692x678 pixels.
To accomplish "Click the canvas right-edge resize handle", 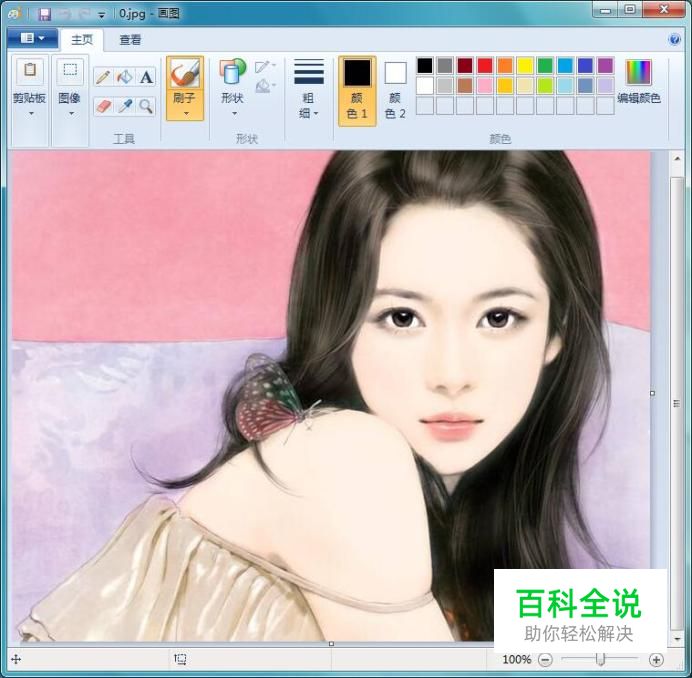I will pos(652,393).
